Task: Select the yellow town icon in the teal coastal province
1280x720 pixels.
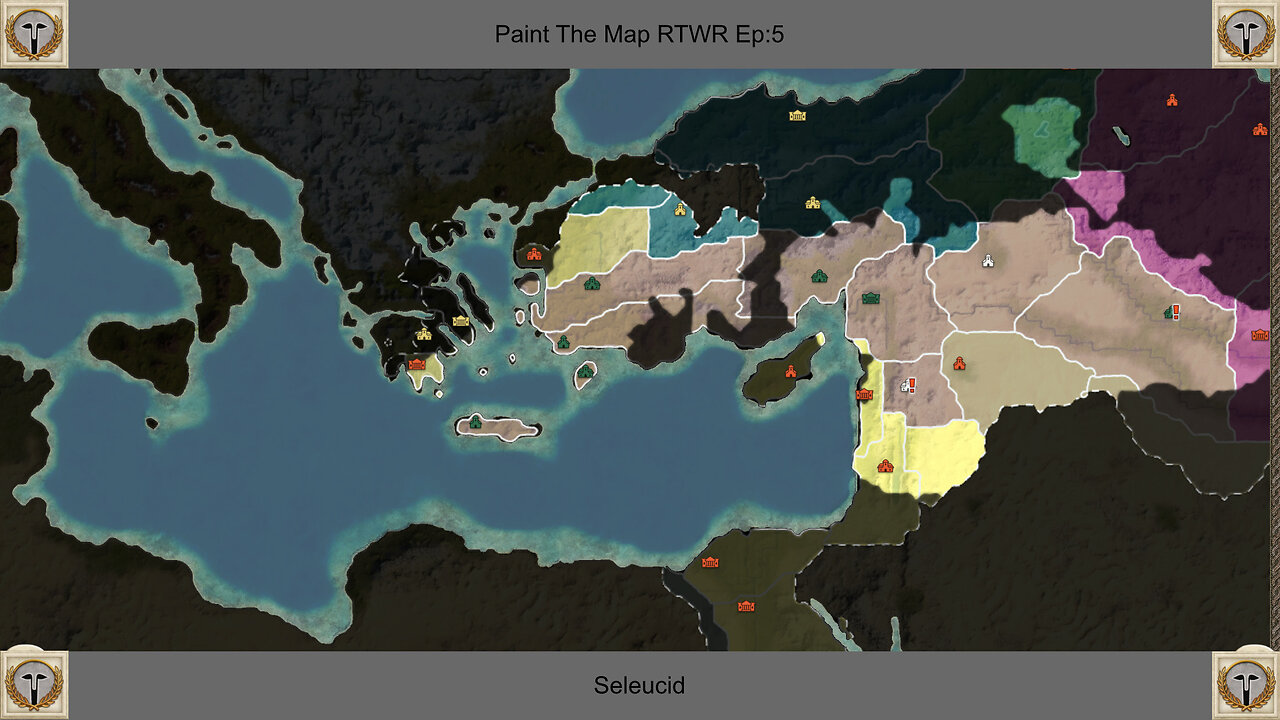Action: pos(681,209)
